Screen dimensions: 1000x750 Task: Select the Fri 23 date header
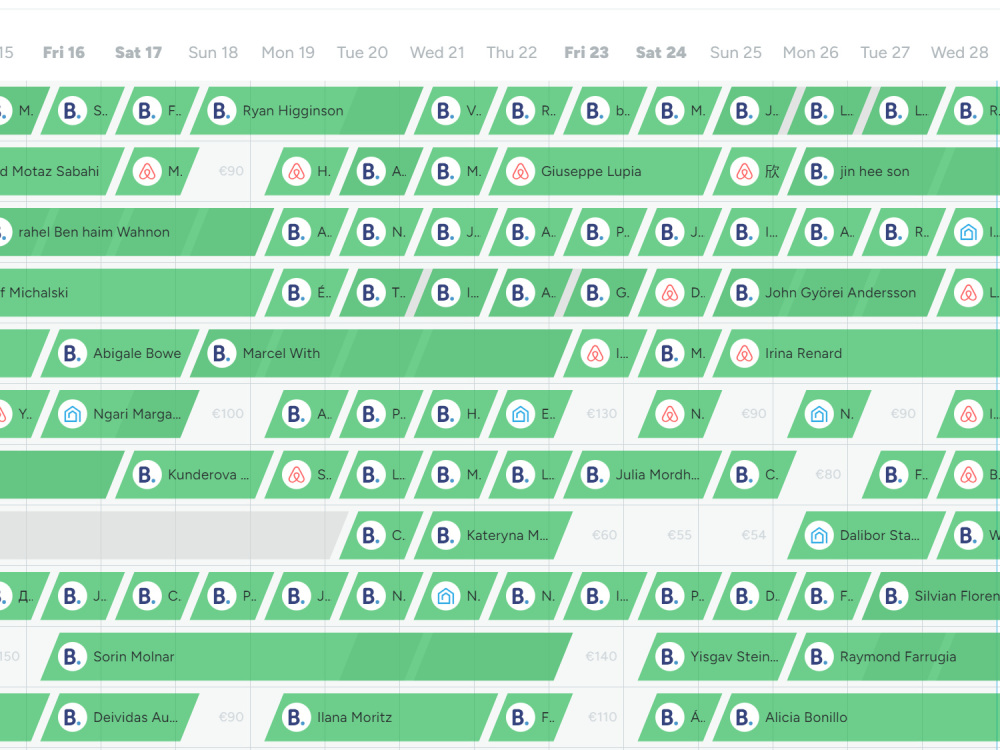[x=586, y=52]
